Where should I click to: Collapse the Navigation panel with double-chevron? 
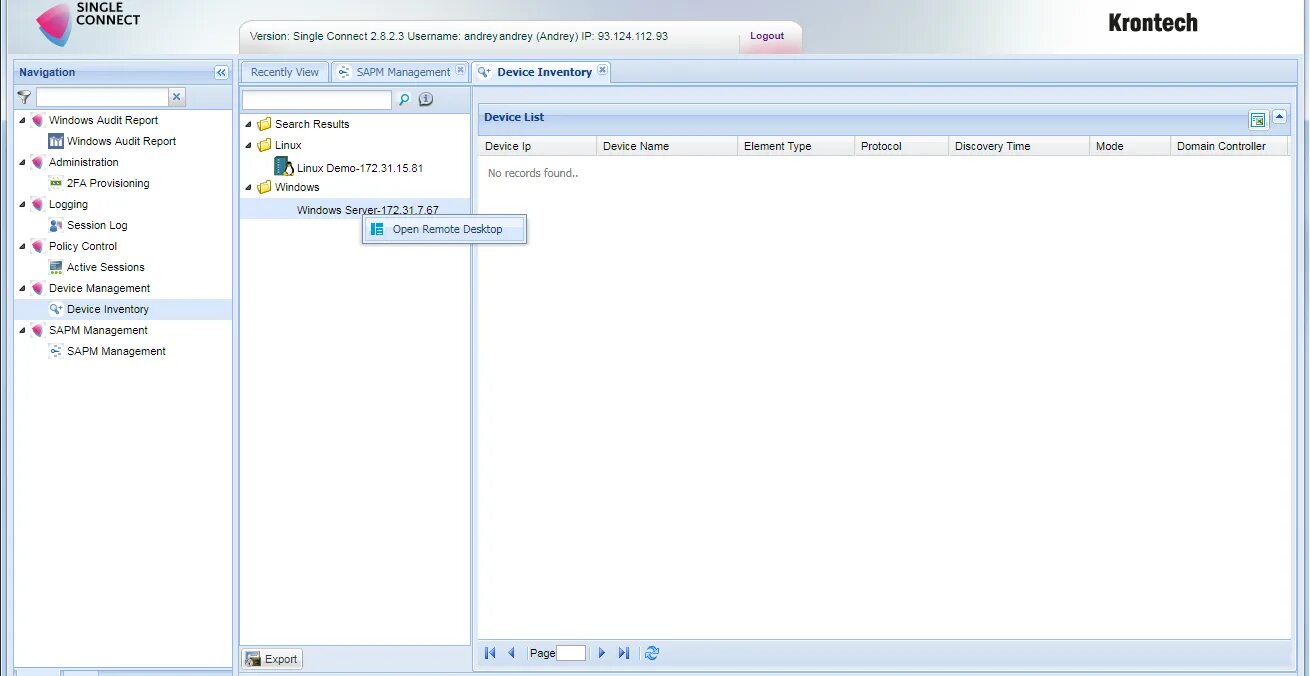point(221,72)
